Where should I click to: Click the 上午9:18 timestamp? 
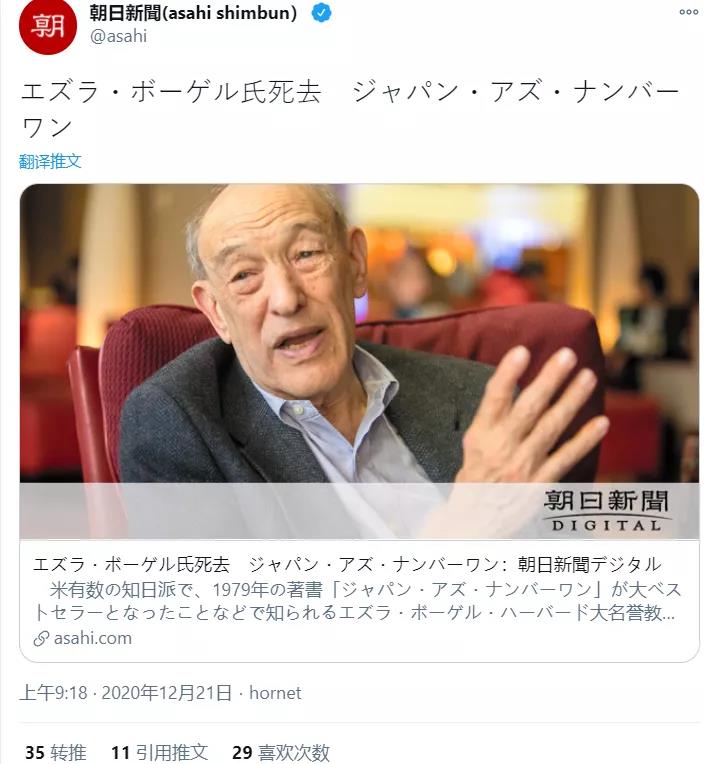point(54,693)
